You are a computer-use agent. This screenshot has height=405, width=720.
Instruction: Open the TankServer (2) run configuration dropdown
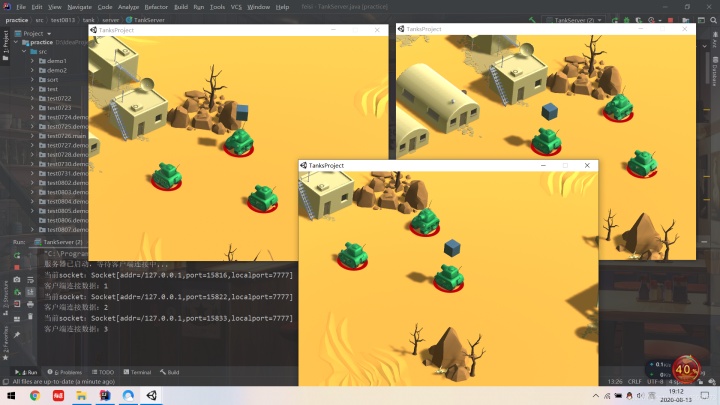click(574, 20)
